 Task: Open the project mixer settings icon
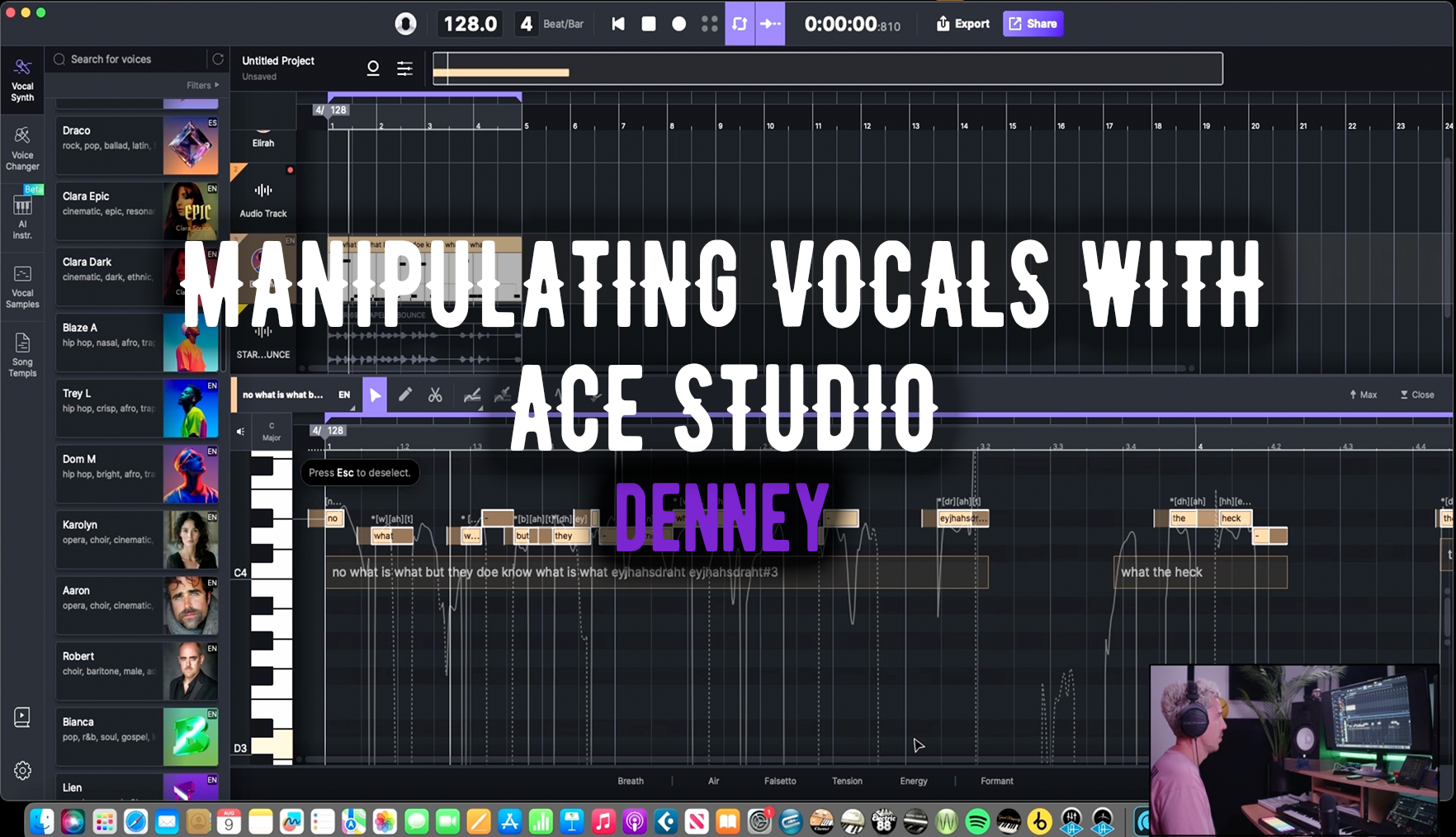click(x=404, y=69)
